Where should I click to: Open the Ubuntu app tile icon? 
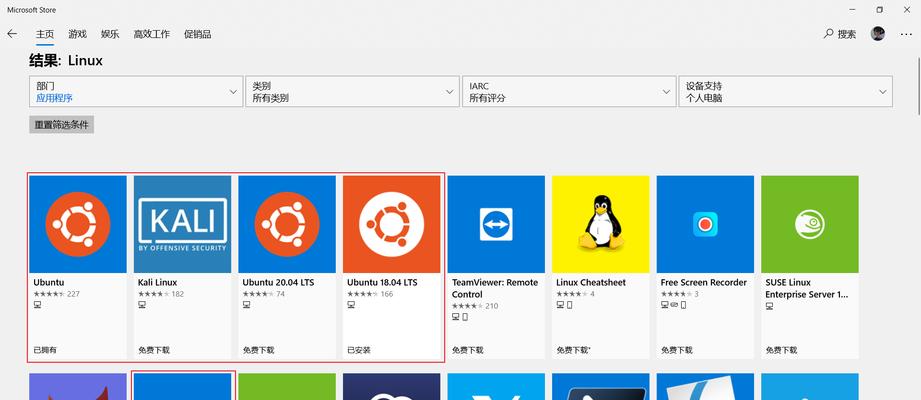[78, 224]
